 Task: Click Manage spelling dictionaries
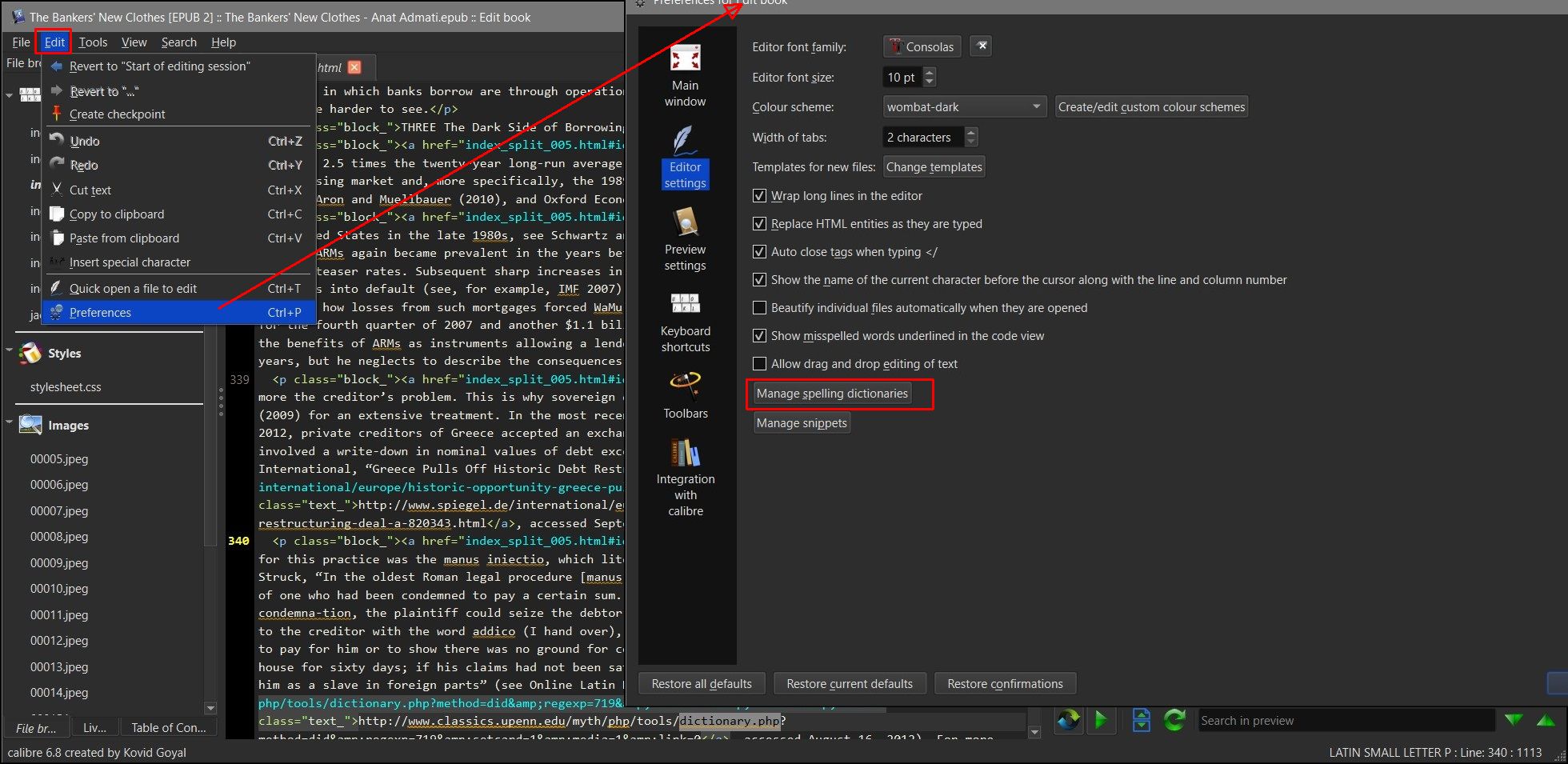832,394
